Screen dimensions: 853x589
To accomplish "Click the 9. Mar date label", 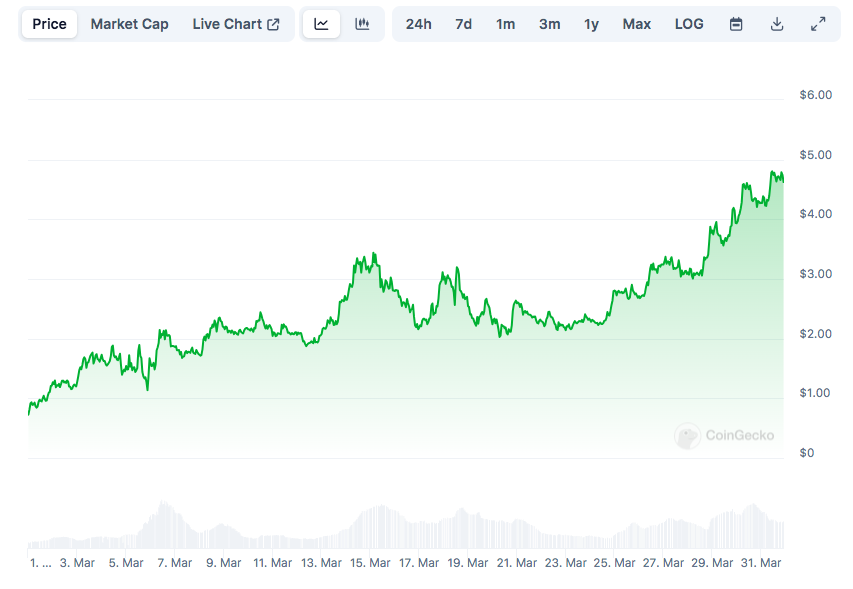I will (x=224, y=563).
